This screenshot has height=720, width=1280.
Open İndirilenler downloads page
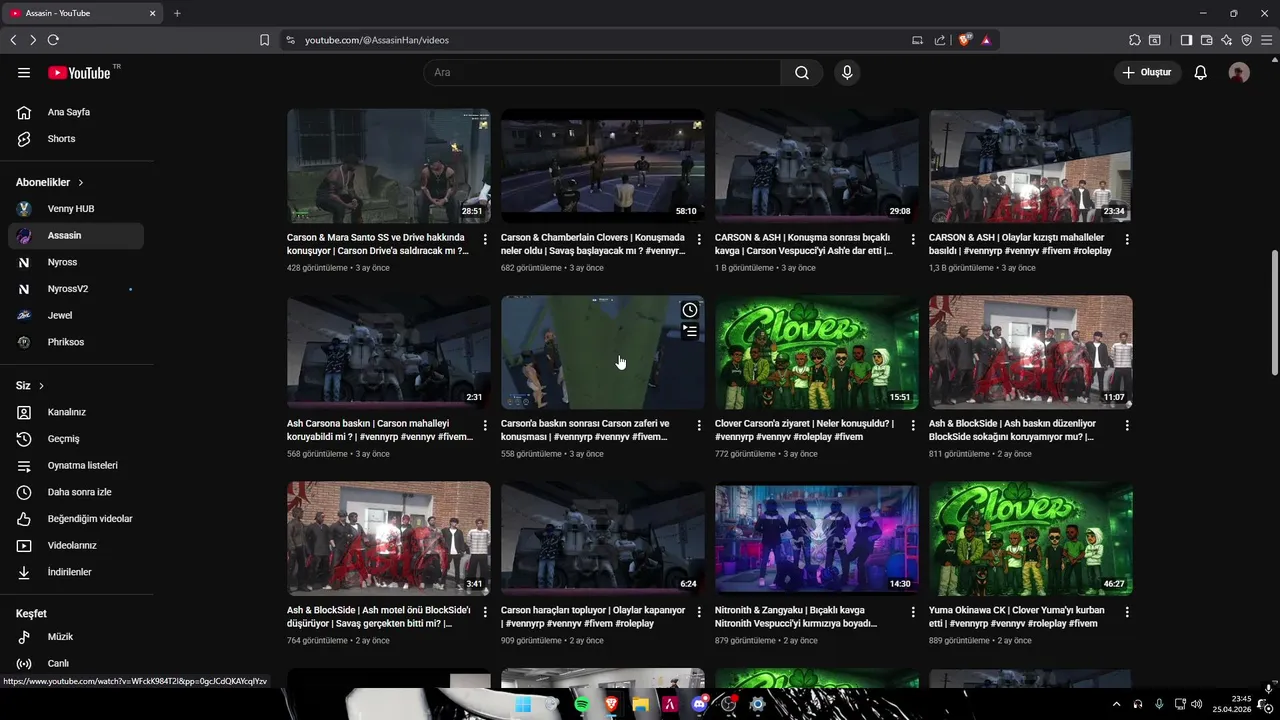[x=76, y=572]
